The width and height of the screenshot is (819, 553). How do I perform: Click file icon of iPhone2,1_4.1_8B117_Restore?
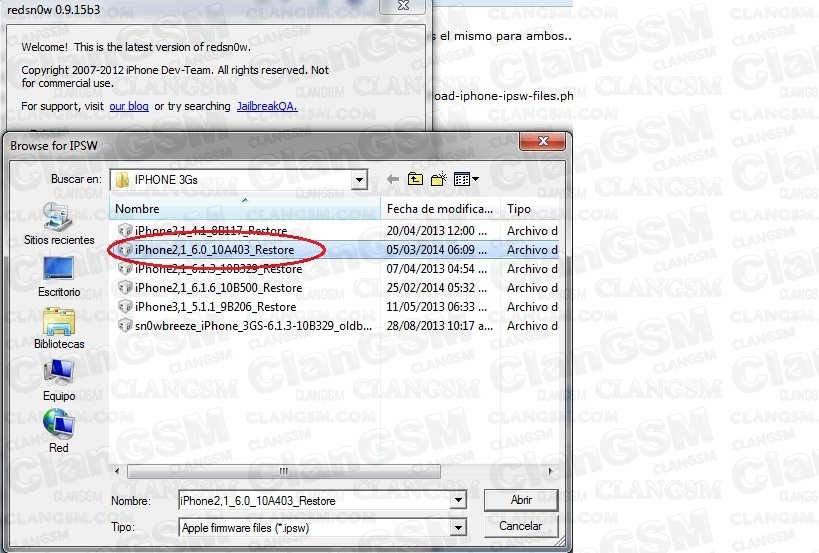pyautogui.click(x=125, y=230)
